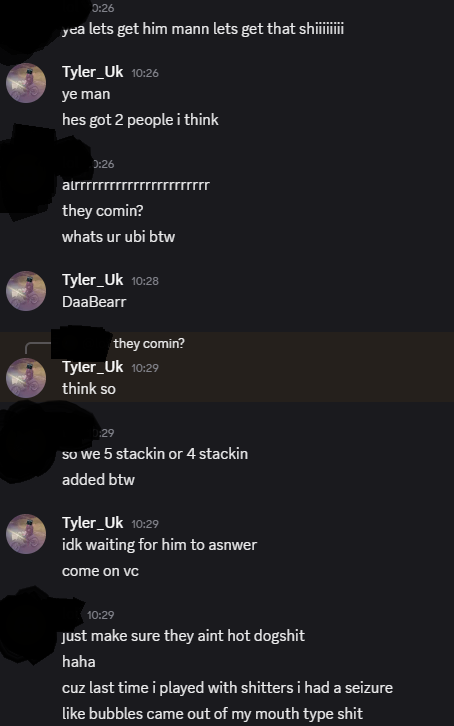Image resolution: width=454 pixels, height=726 pixels.
Task: Open Tyler_Uk avatar next to "DaaBearr" message
Action: click(x=26, y=291)
